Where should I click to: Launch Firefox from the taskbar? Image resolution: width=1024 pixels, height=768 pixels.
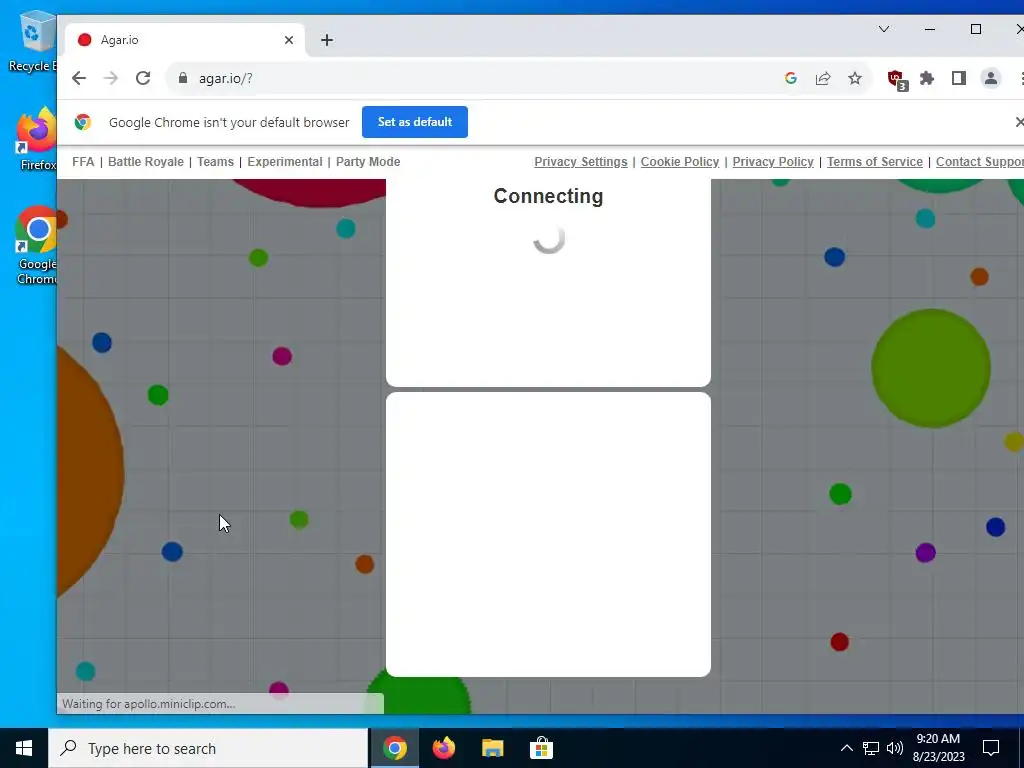click(x=444, y=748)
